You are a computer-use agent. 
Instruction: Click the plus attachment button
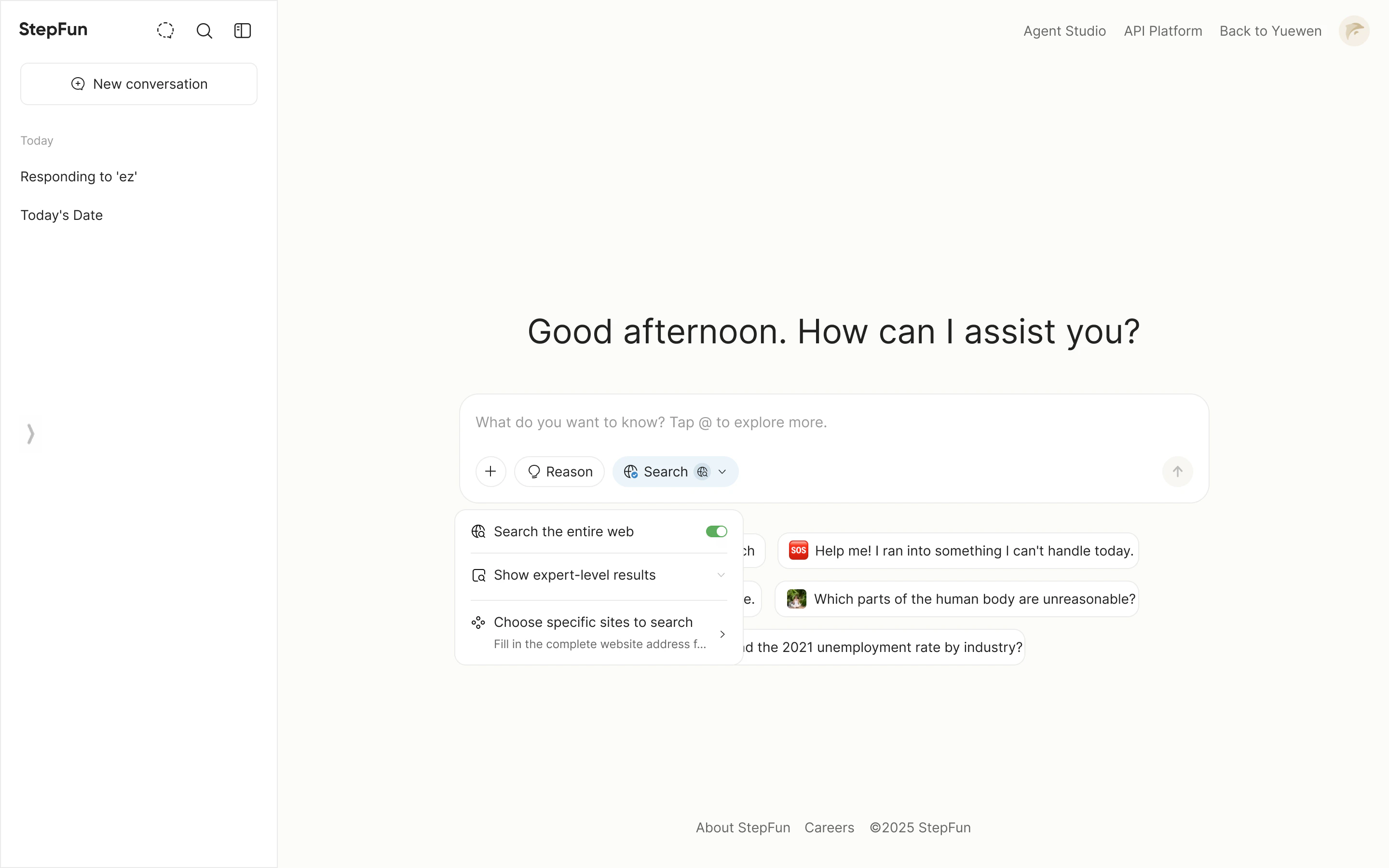[491, 471]
